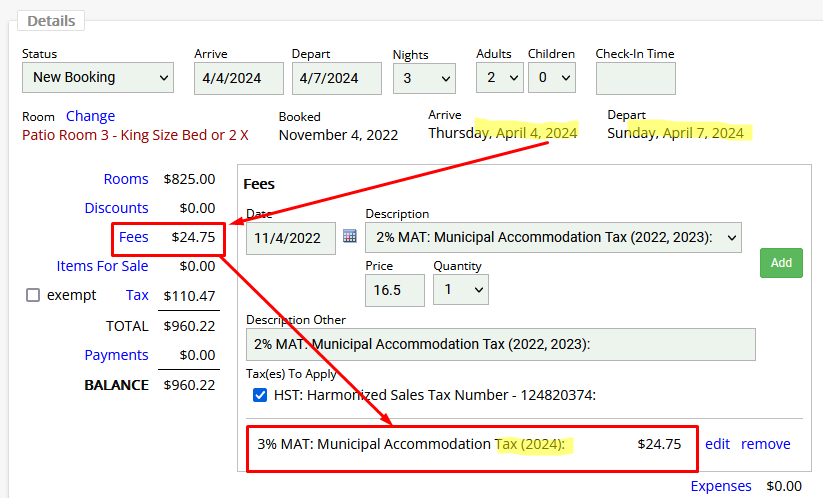The height and width of the screenshot is (498, 823).
Task: Open the Children count dropdown
Action: 552,77
